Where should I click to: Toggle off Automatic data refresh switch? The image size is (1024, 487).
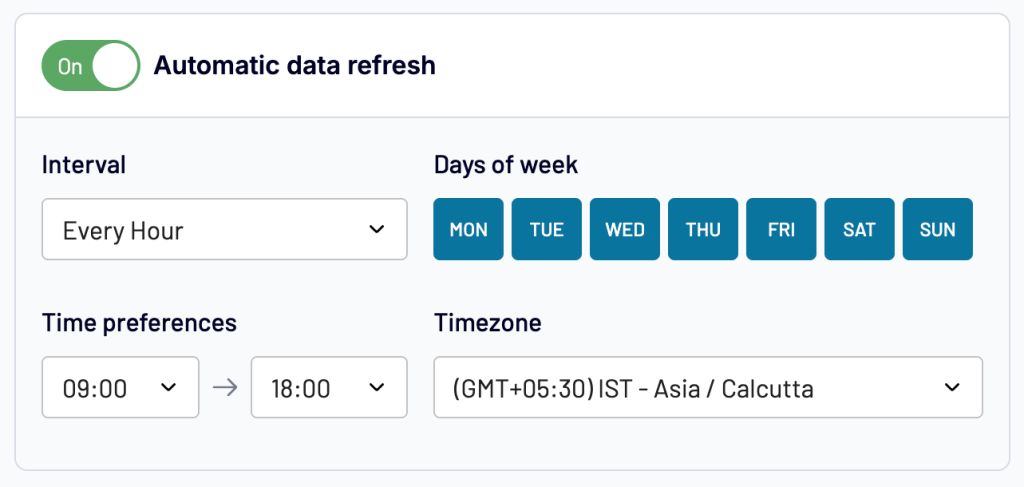tap(90, 66)
